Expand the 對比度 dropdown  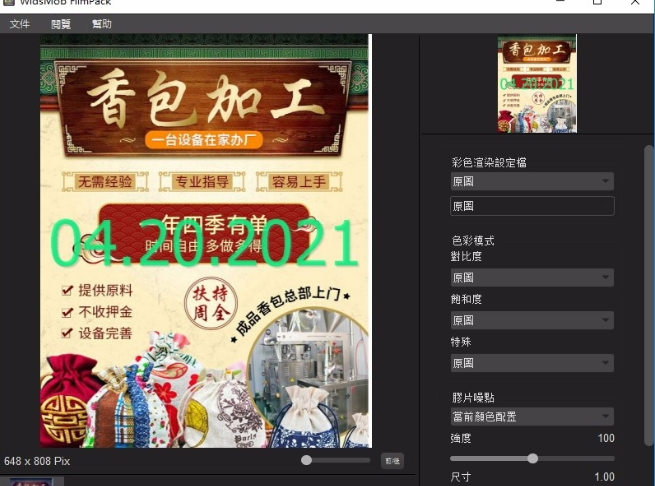pyautogui.click(x=531, y=277)
